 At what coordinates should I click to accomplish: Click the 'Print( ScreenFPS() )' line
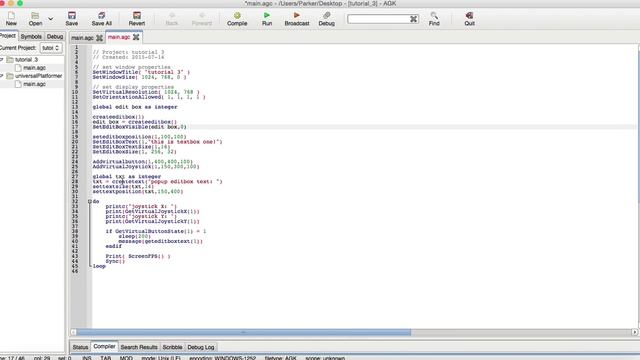click(138, 256)
